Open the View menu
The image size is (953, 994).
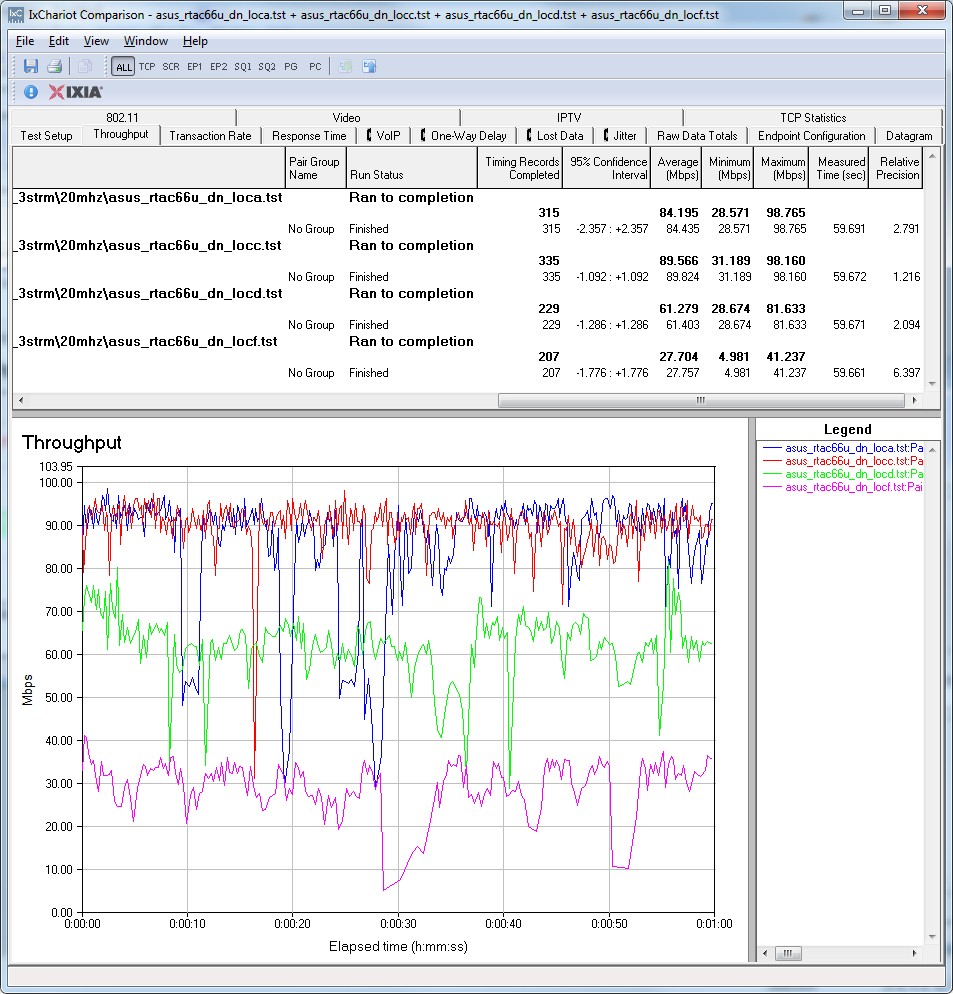pos(96,41)
